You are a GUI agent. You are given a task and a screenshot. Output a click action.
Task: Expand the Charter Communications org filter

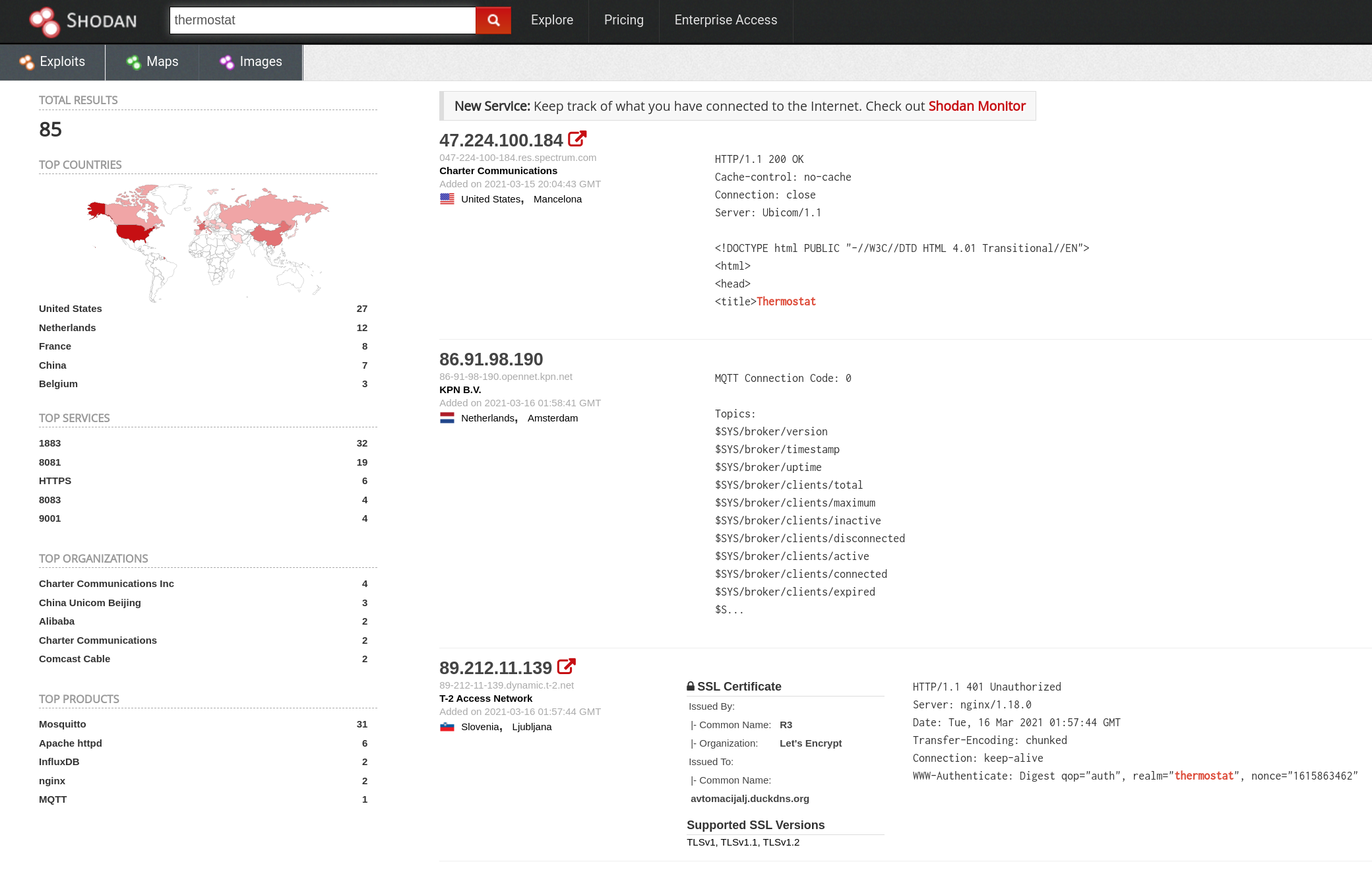coord(97,640)
